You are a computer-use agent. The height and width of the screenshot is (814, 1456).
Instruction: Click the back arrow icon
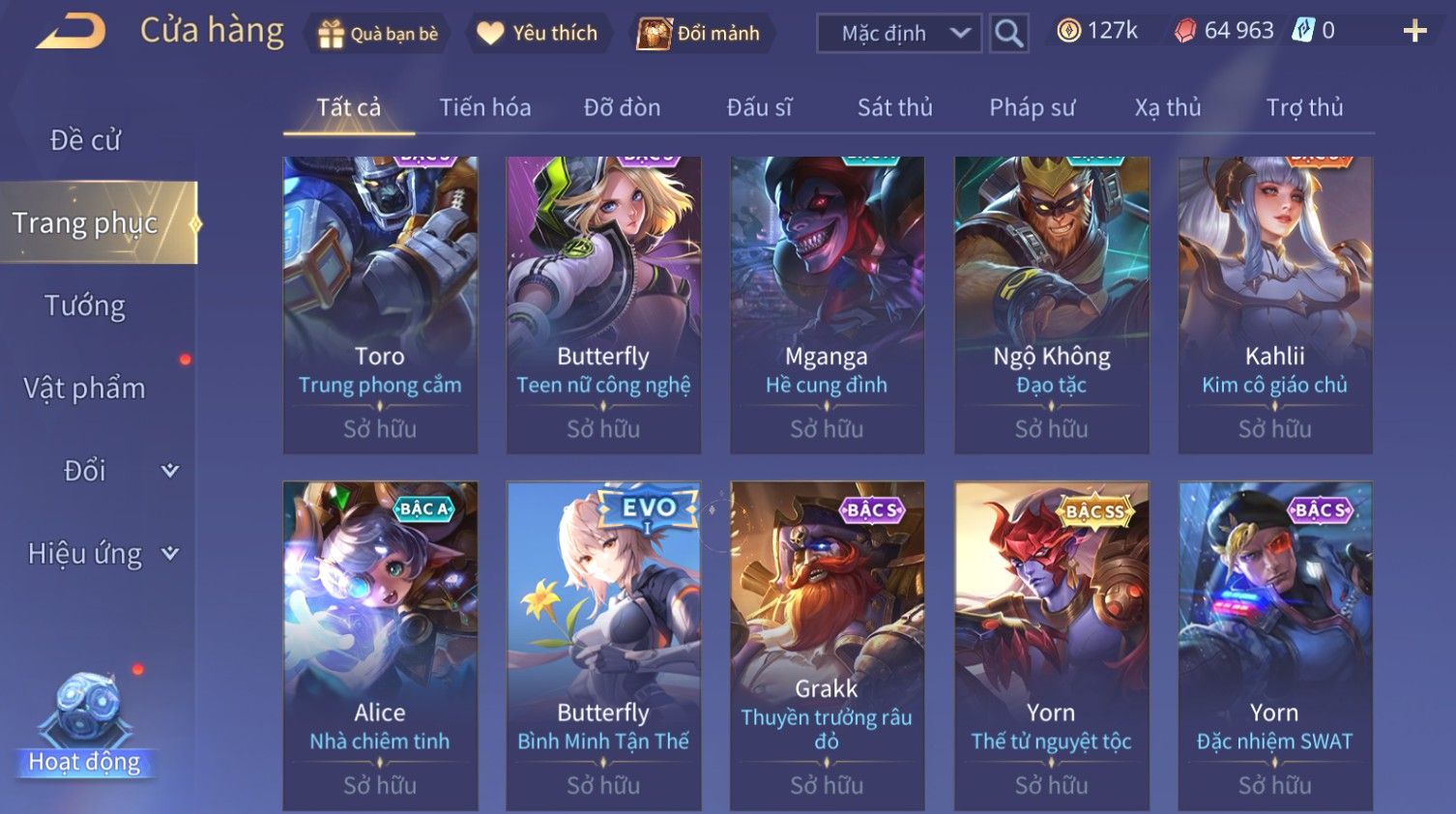tap(71, 31)
